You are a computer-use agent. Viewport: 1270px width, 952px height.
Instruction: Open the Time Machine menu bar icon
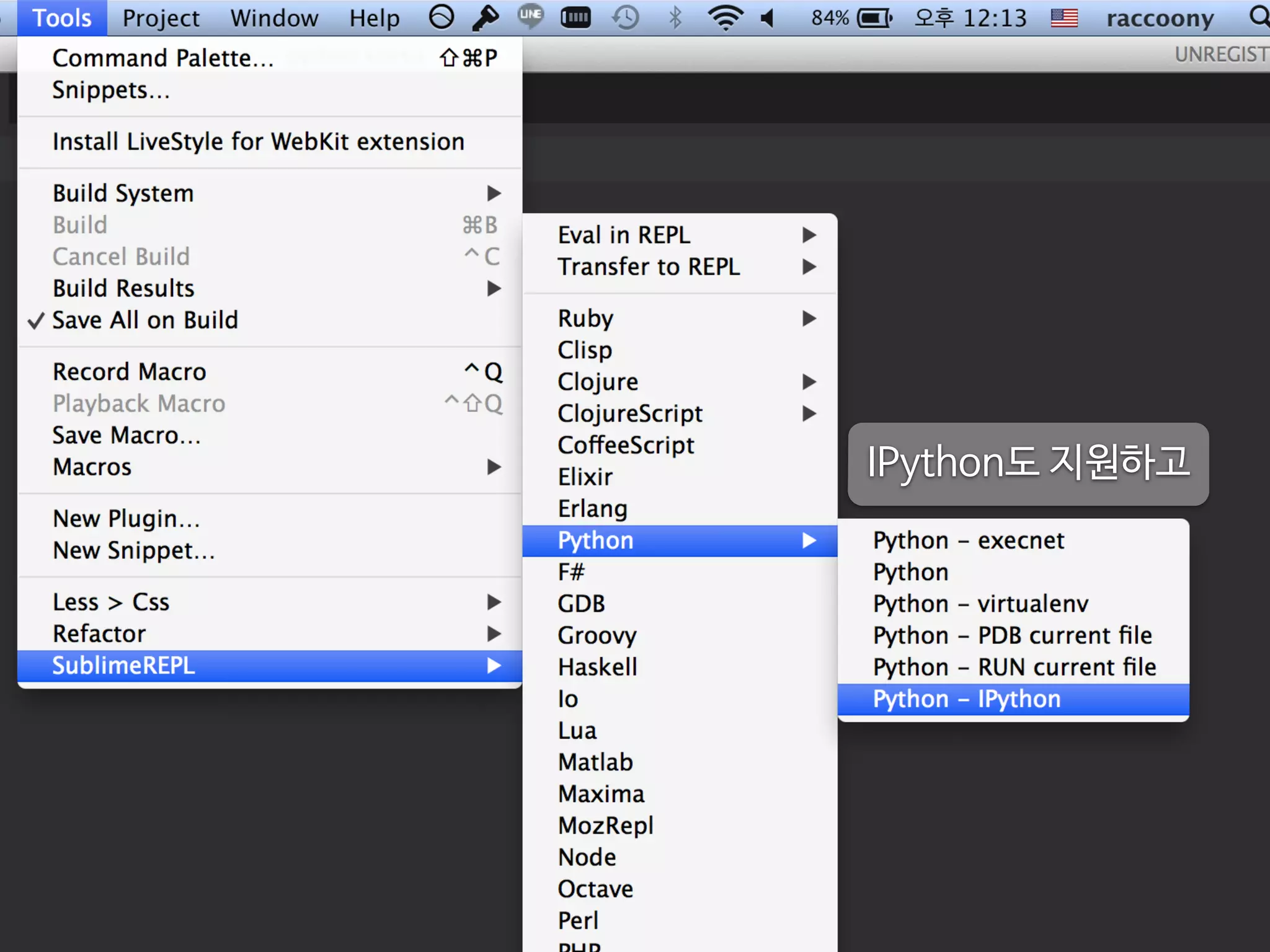coord(626,17)
